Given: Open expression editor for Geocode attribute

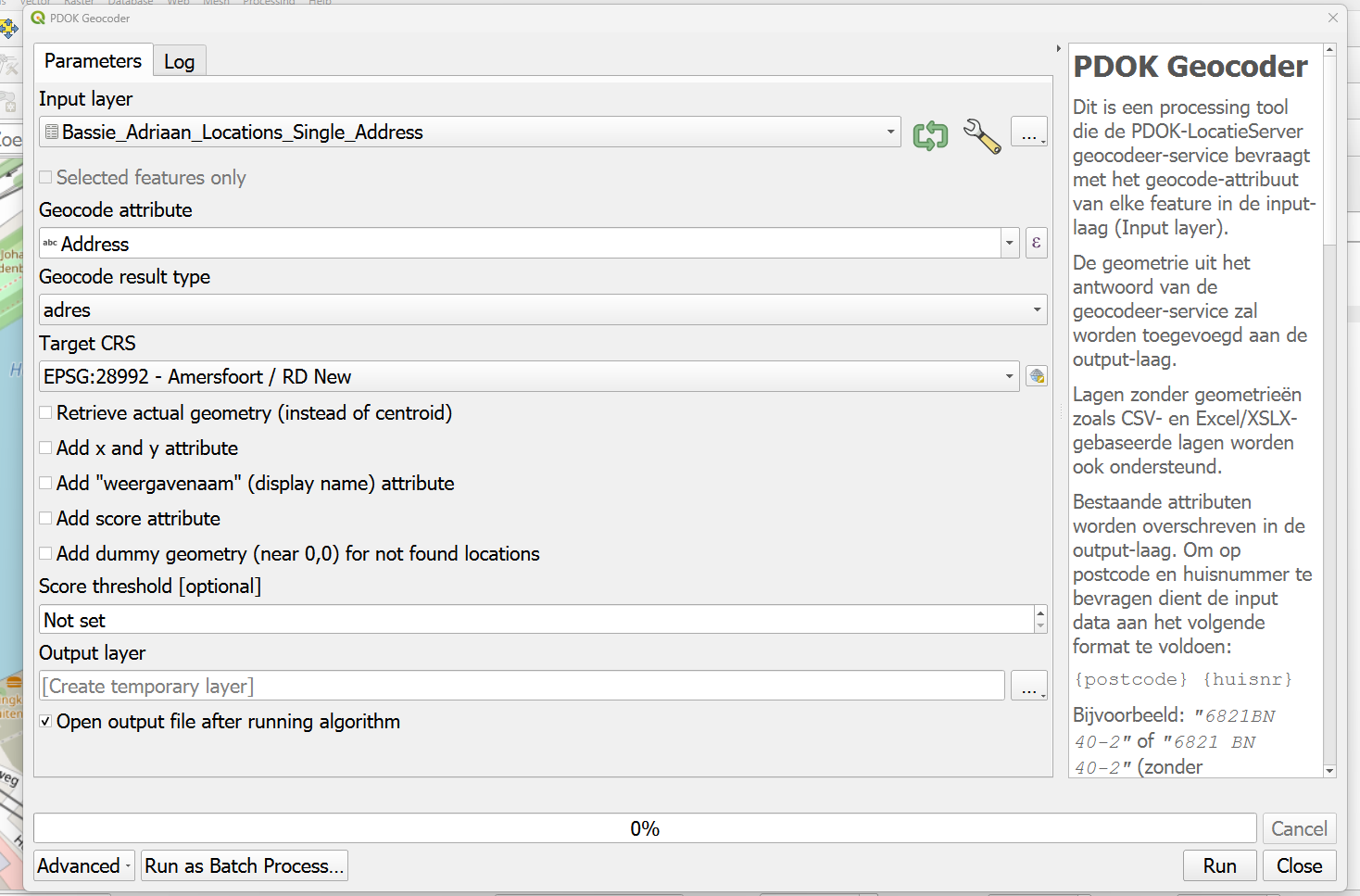Looking at the screenshot, I should point(1036,243).
